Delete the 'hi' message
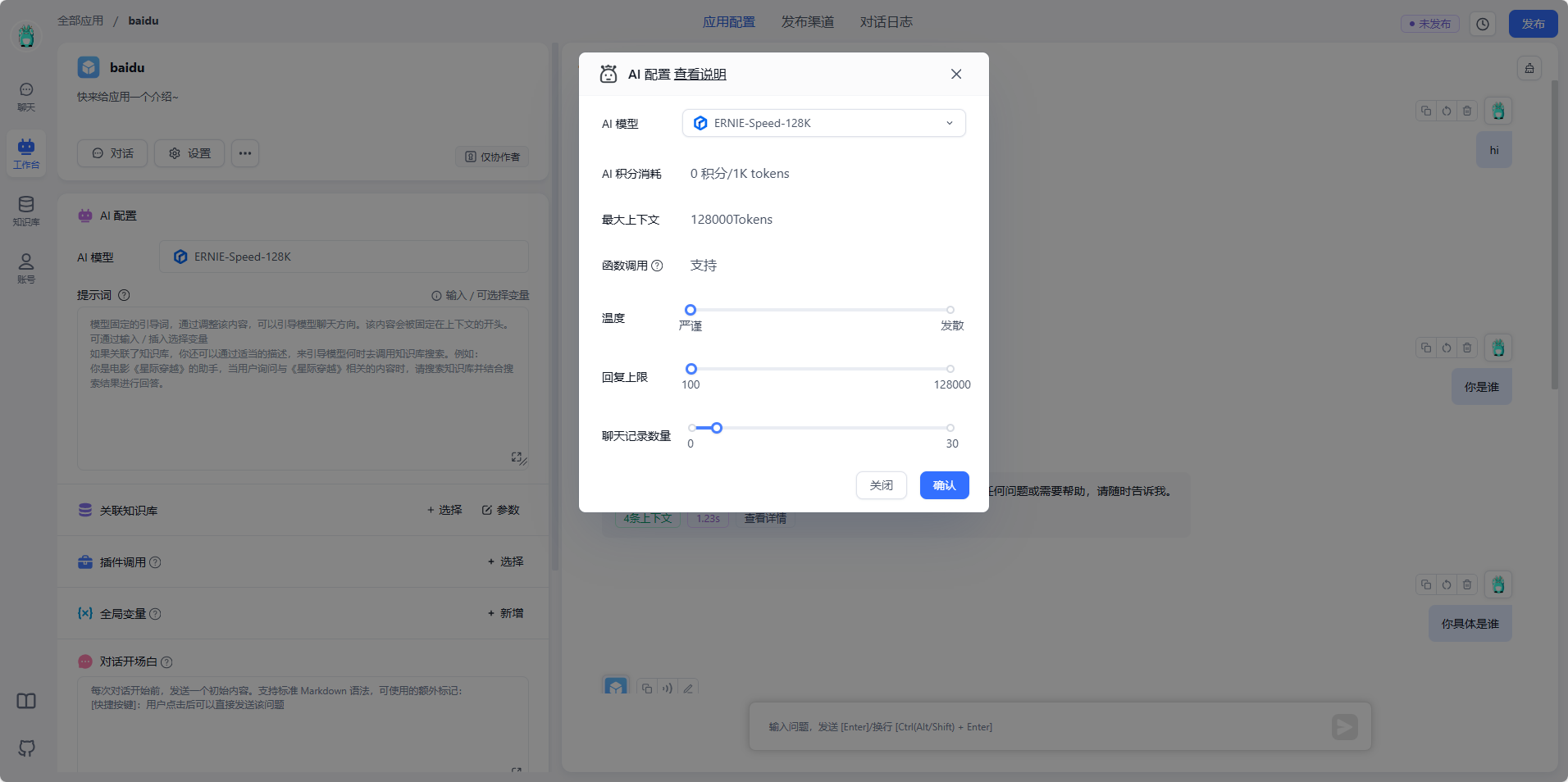 click(1467, 111)
